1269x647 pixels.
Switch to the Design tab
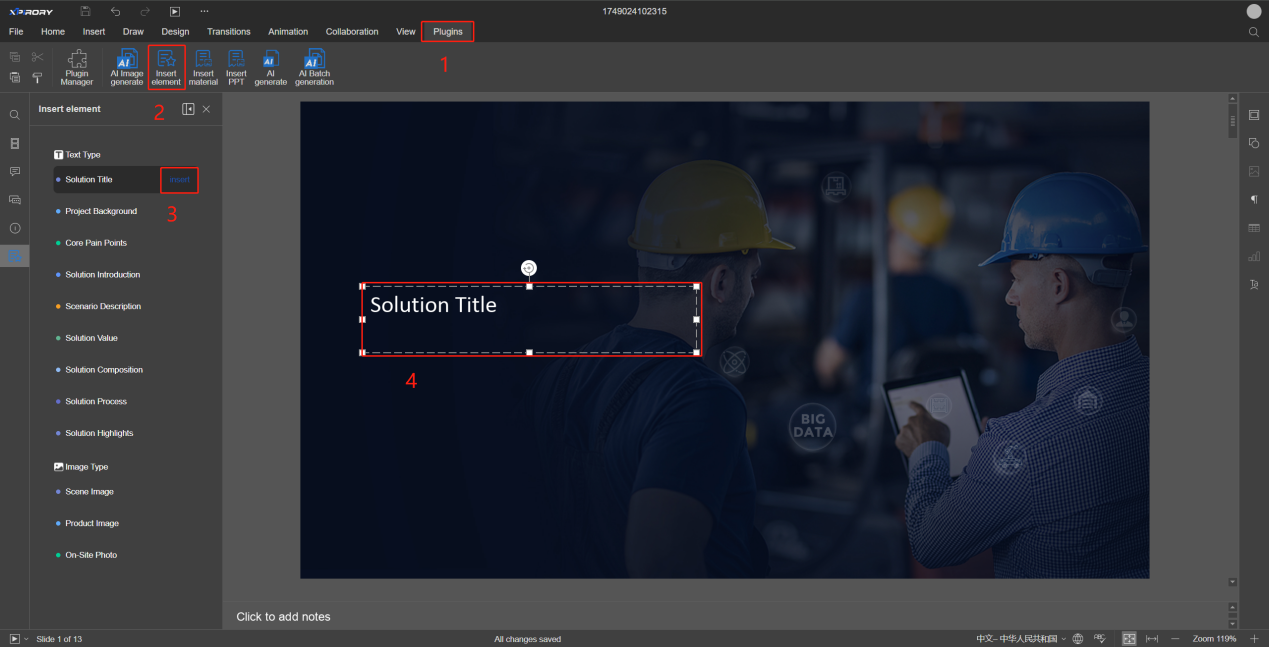coord(175,32)
